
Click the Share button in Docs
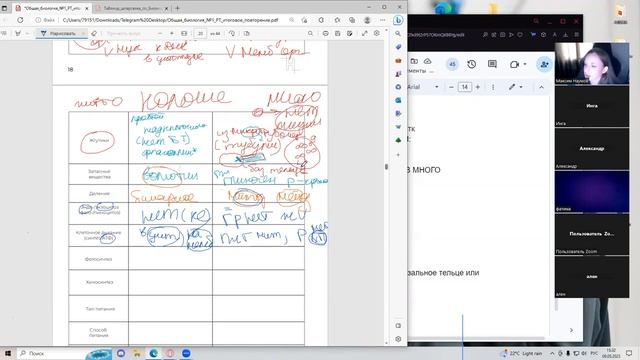(x=544, y=64)
